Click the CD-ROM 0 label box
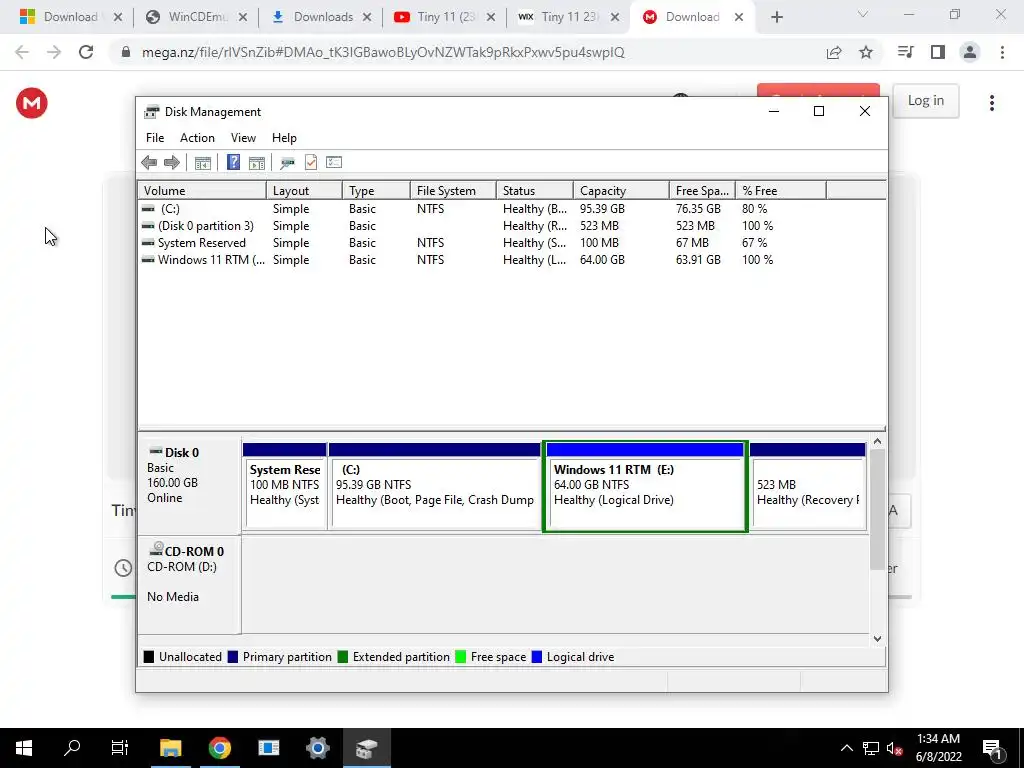 click(189, 584)
